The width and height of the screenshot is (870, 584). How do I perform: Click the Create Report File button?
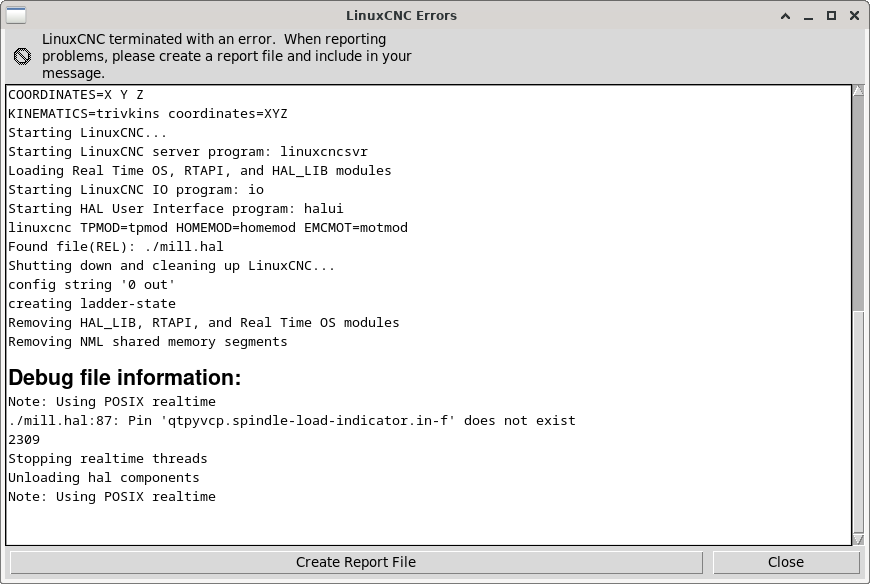[356, 562]
